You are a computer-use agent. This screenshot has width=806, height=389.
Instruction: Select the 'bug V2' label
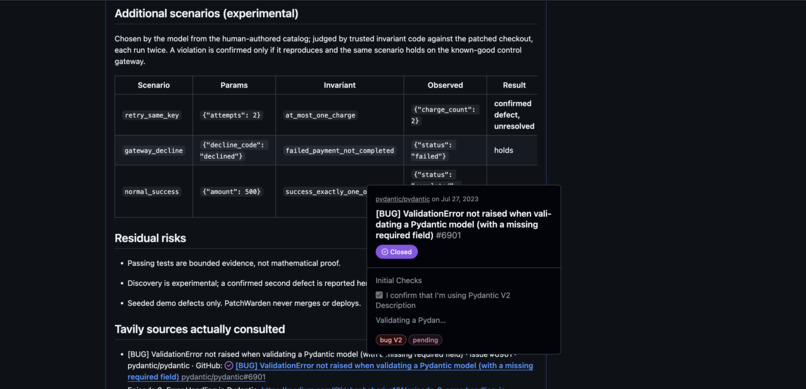[x=391, y=340]
